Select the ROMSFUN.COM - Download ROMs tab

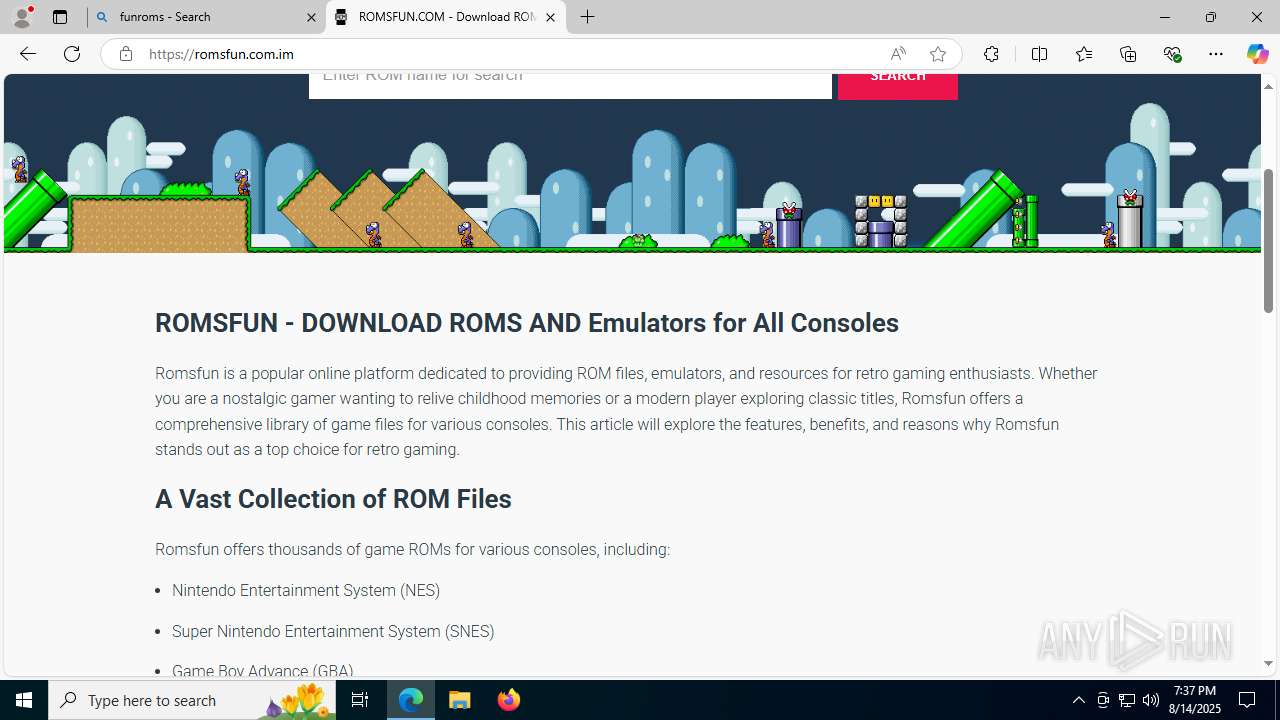tap(447, 17)
